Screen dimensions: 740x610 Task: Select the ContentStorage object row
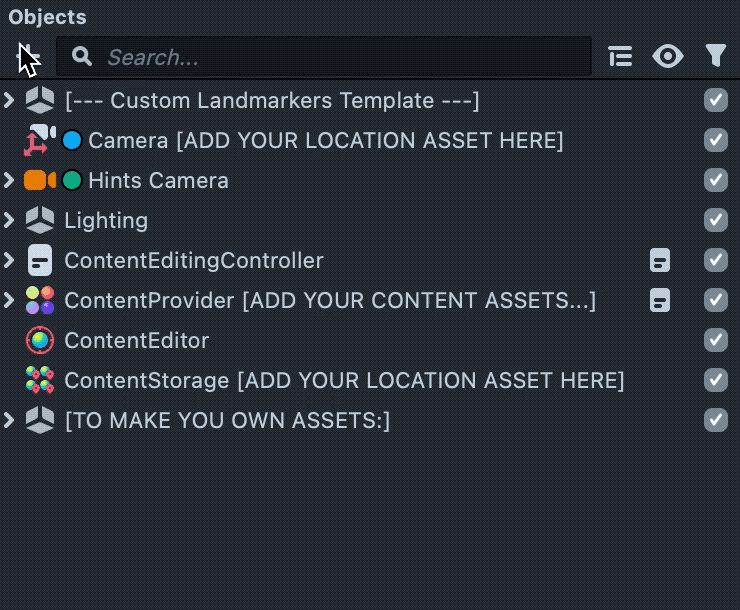tap(343, 381)
